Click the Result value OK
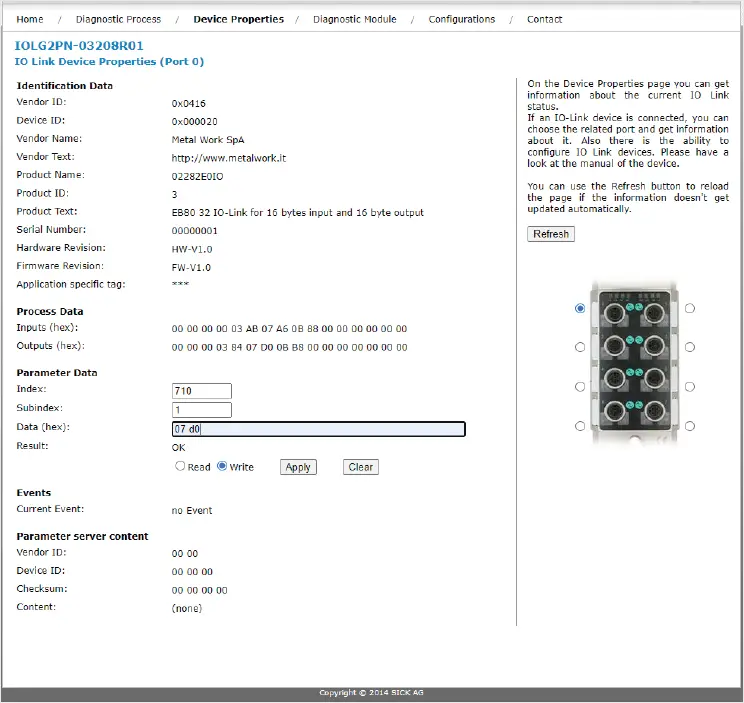 point(178,448)
